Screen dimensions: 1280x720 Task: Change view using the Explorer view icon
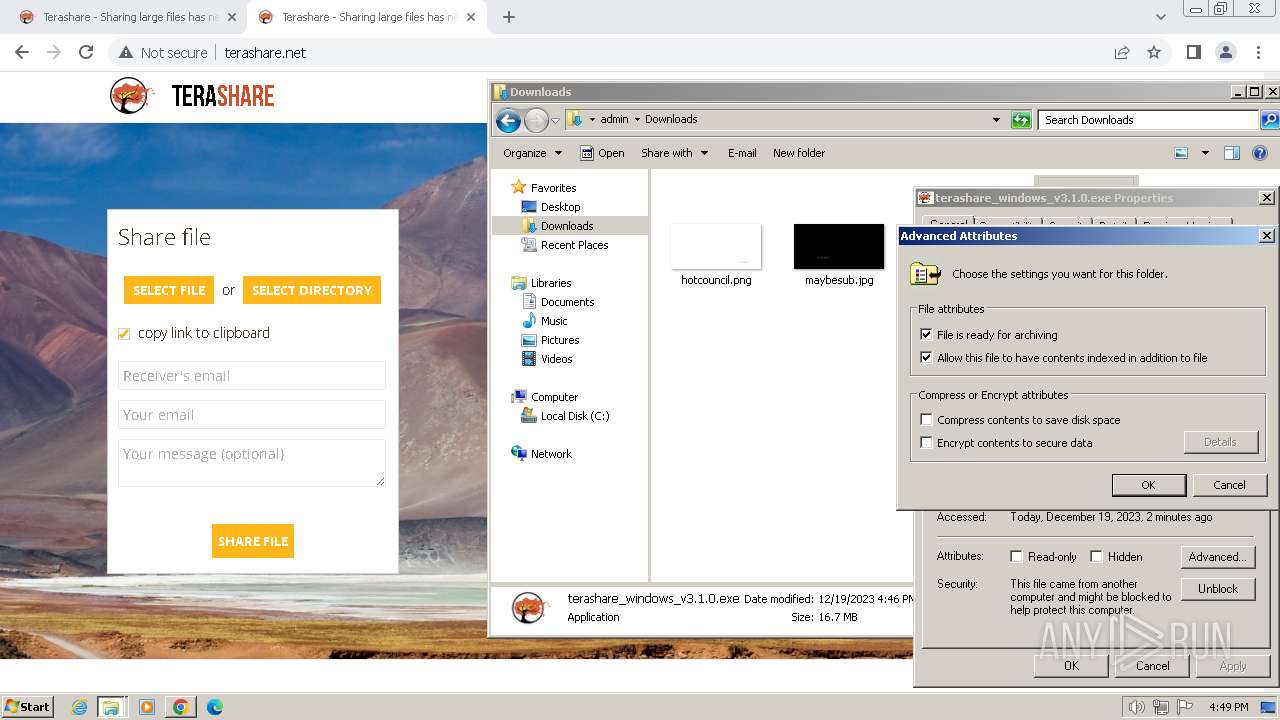(1181, 153)
